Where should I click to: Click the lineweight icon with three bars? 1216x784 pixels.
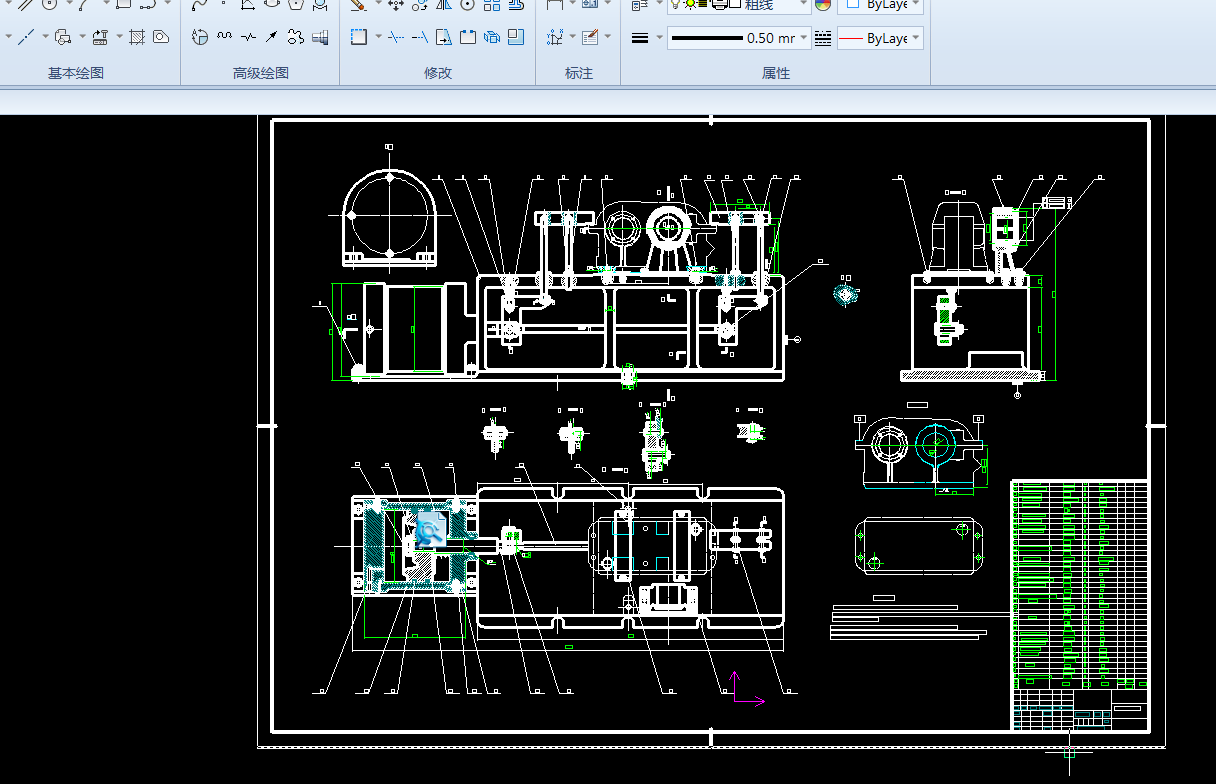click(x=641, y=38)
